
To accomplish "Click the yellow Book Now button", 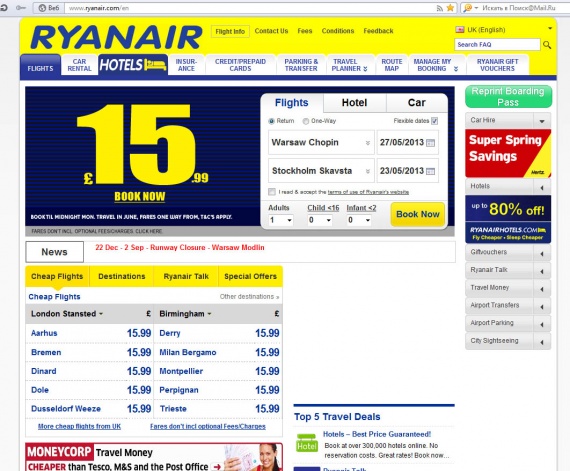I will click(418, 214).
